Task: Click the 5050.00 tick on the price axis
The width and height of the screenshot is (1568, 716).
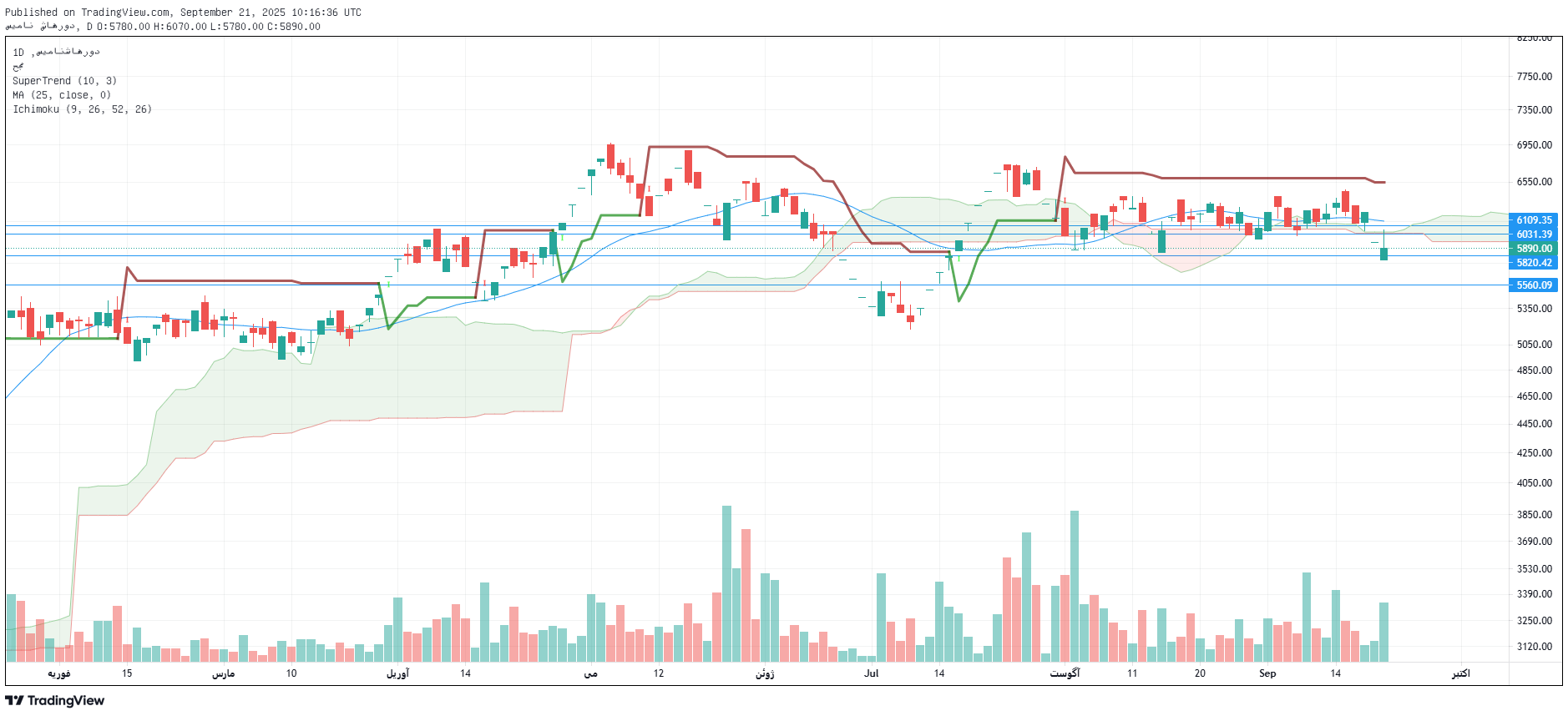Action: pyautogui.click(x=1534, y=344)
